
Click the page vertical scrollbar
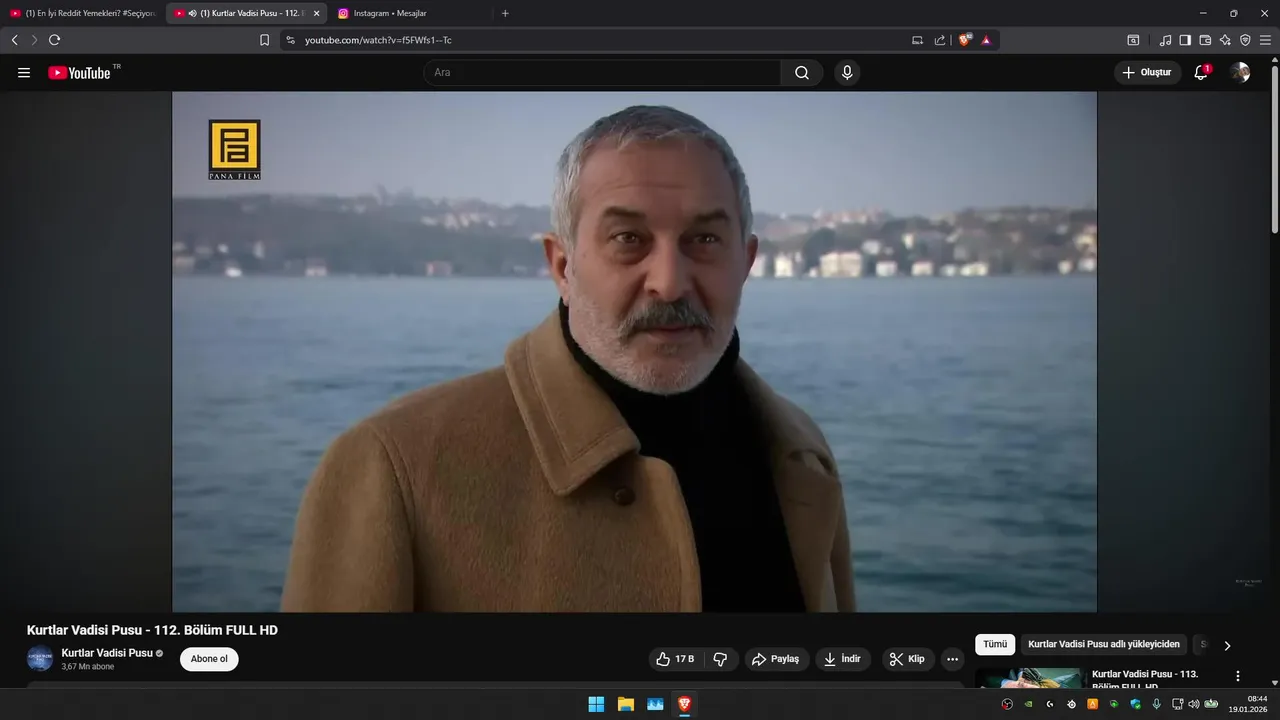click(1274, 150)
